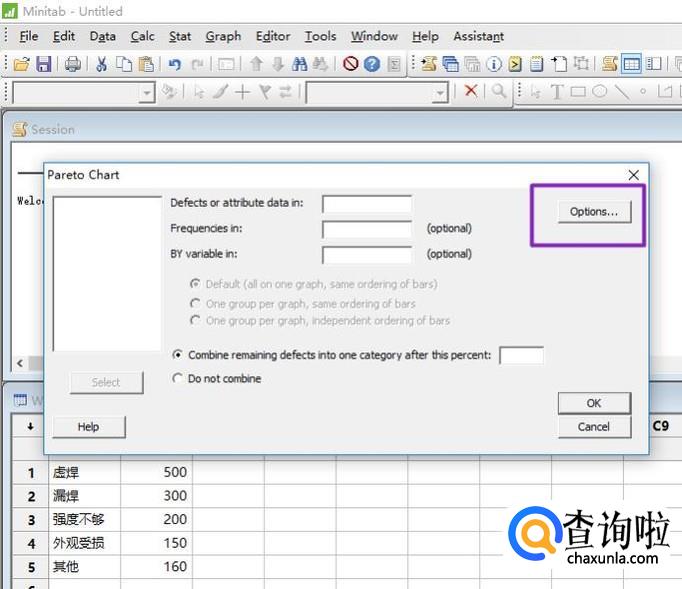Click the greyed Select button
682x589 pixels.
106,382
